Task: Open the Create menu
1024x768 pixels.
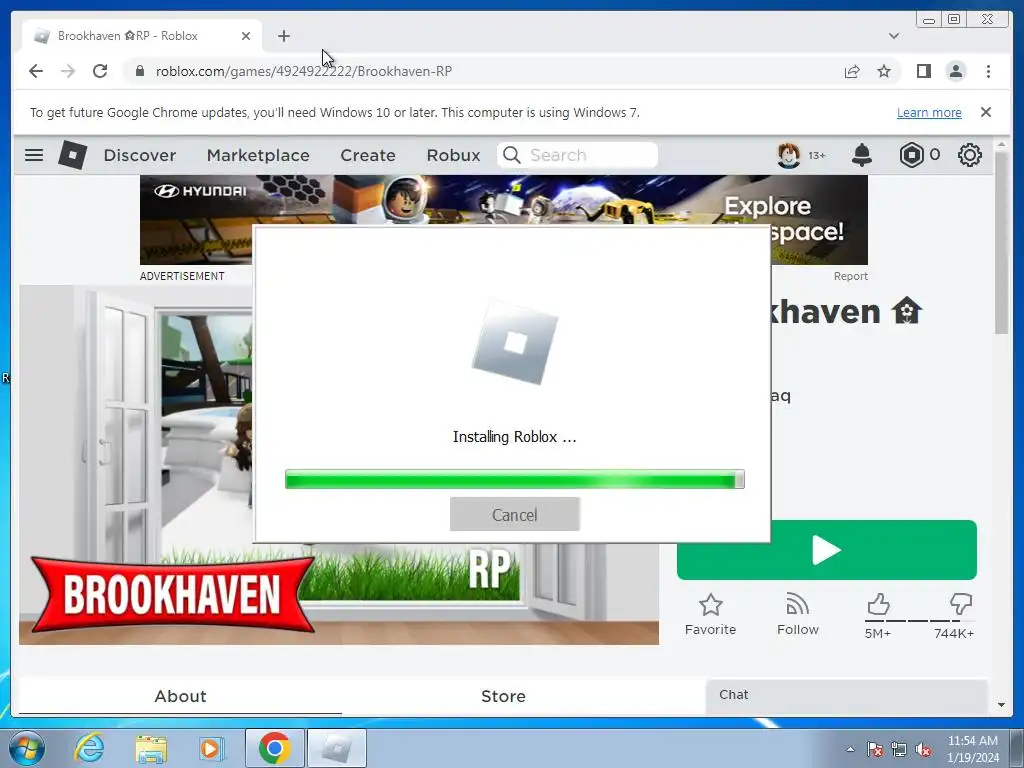Action: tap(368, 155)
